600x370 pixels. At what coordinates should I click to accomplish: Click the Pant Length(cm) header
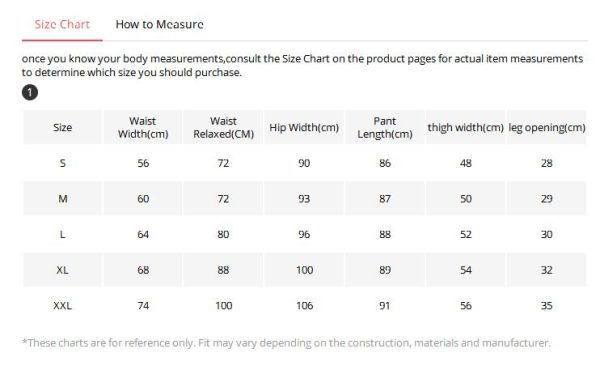(385, 127)
